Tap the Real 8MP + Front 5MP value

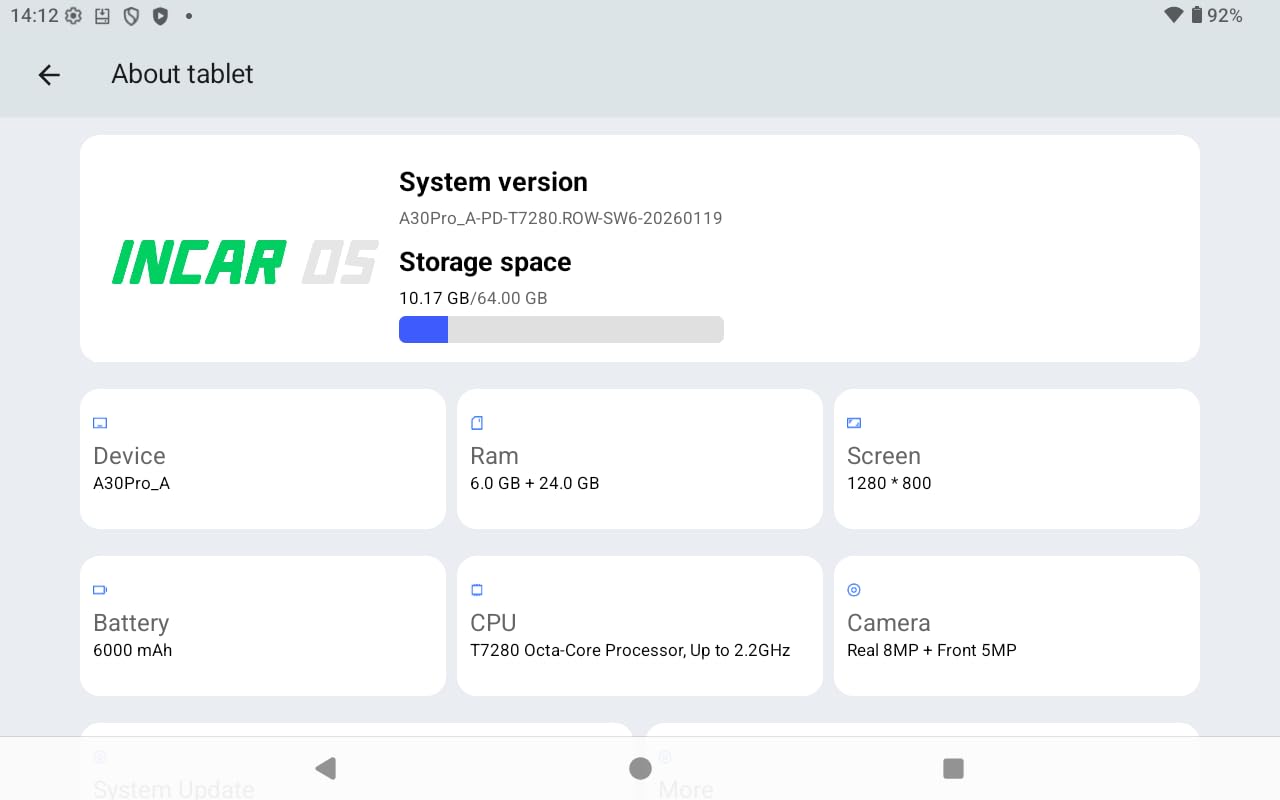point(932,650)
